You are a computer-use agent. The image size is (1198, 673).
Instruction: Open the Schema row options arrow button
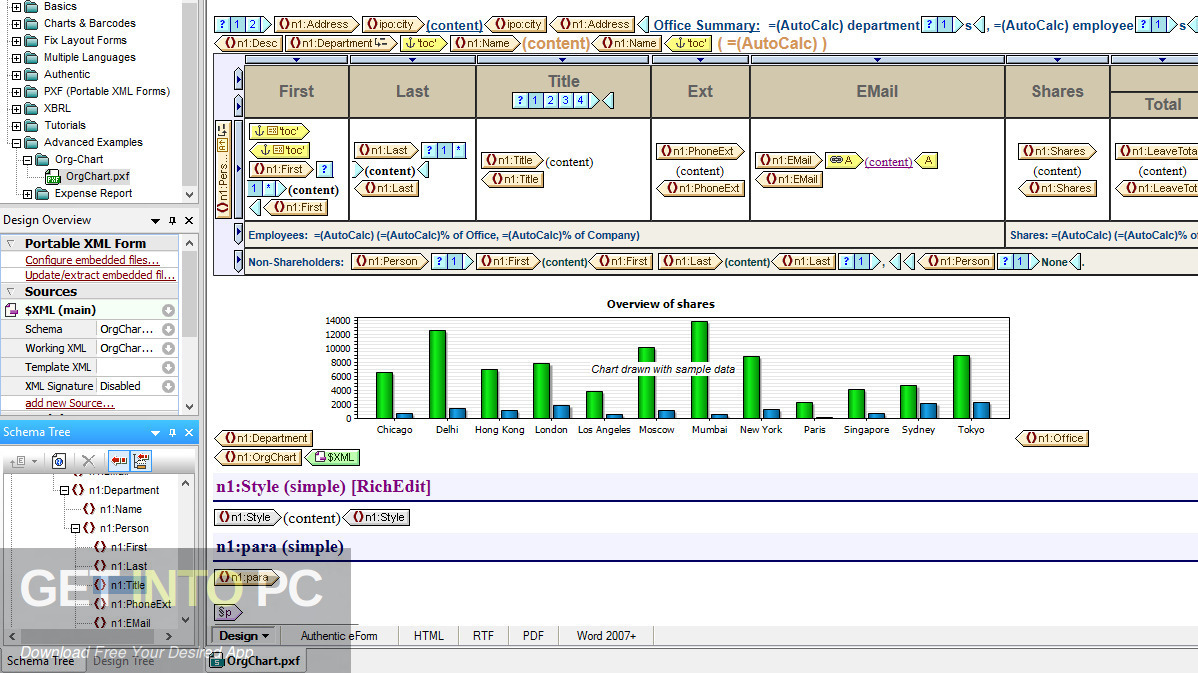168,329
